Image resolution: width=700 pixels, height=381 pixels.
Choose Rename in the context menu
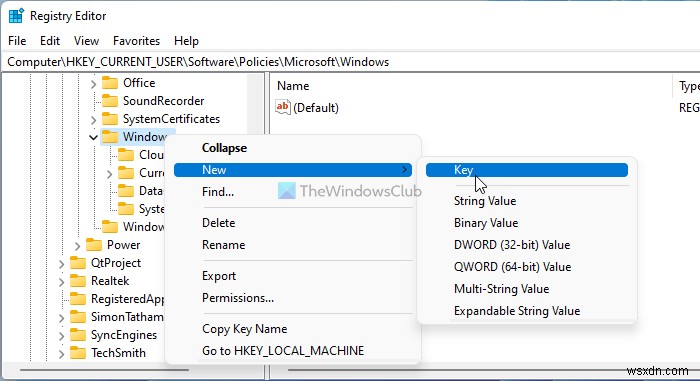[x=293, y=245]
